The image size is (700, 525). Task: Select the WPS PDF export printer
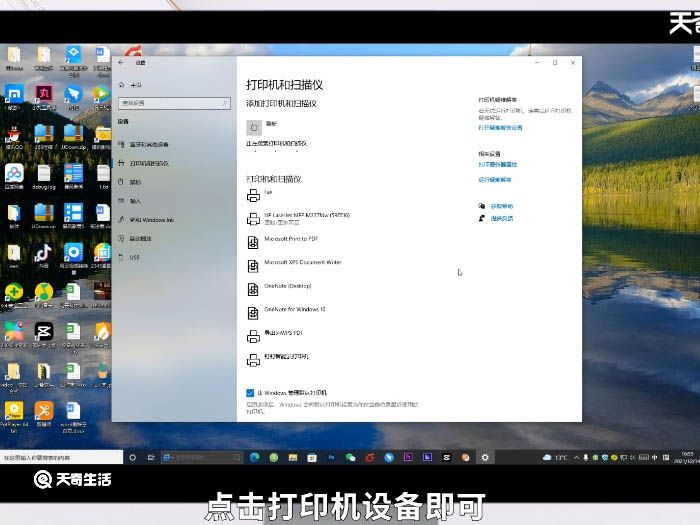275,336
